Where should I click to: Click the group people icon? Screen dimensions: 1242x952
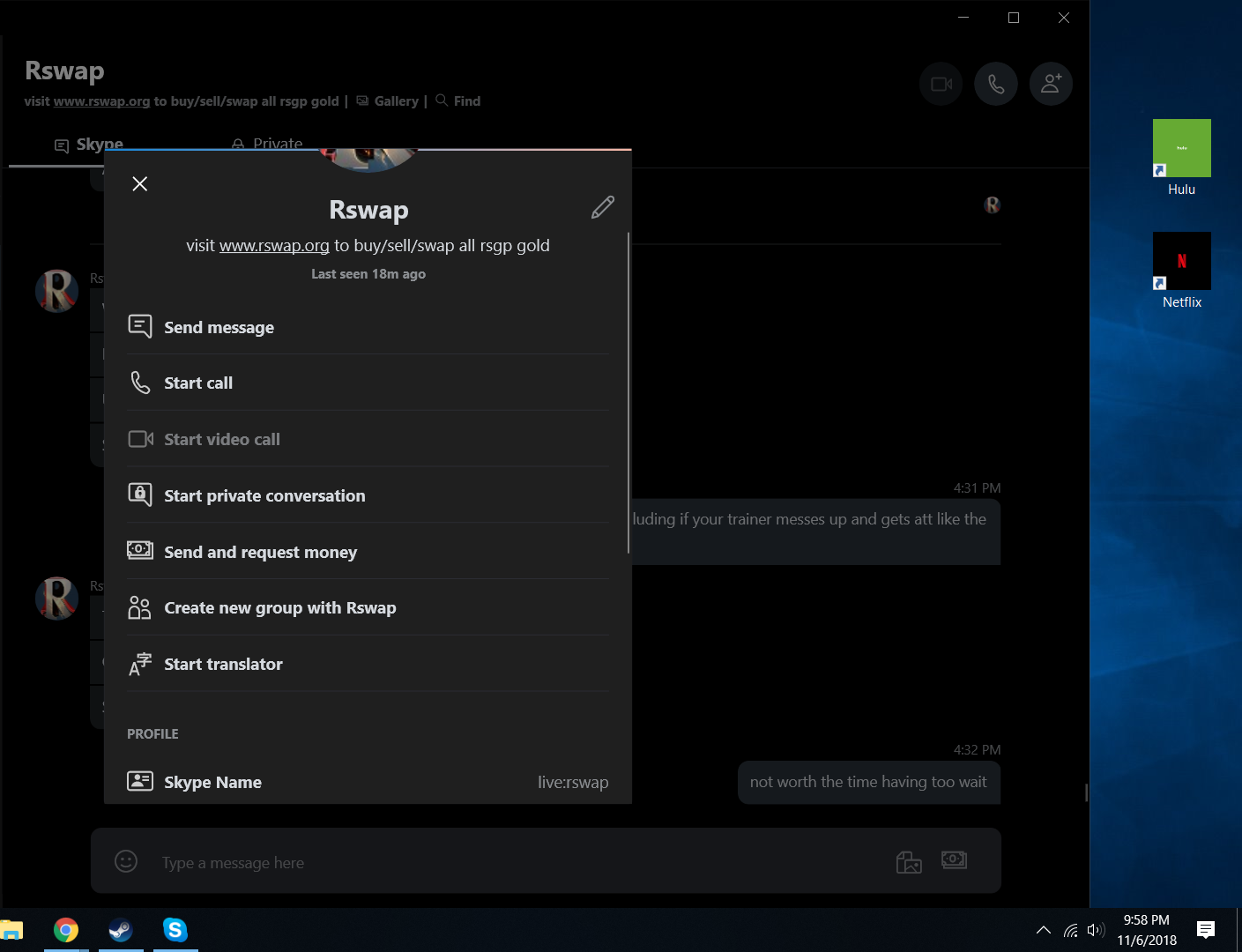pos(139,607)
